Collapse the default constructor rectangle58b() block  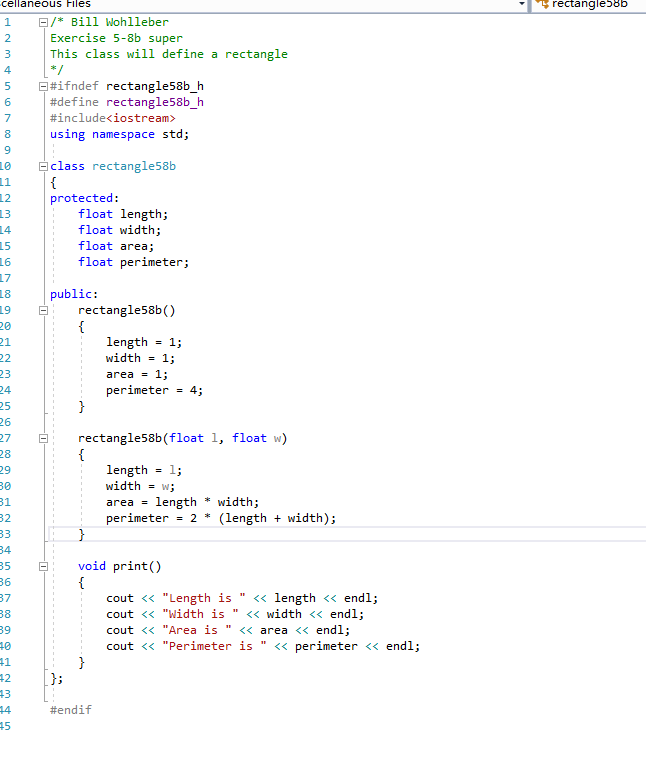point(43,310)
